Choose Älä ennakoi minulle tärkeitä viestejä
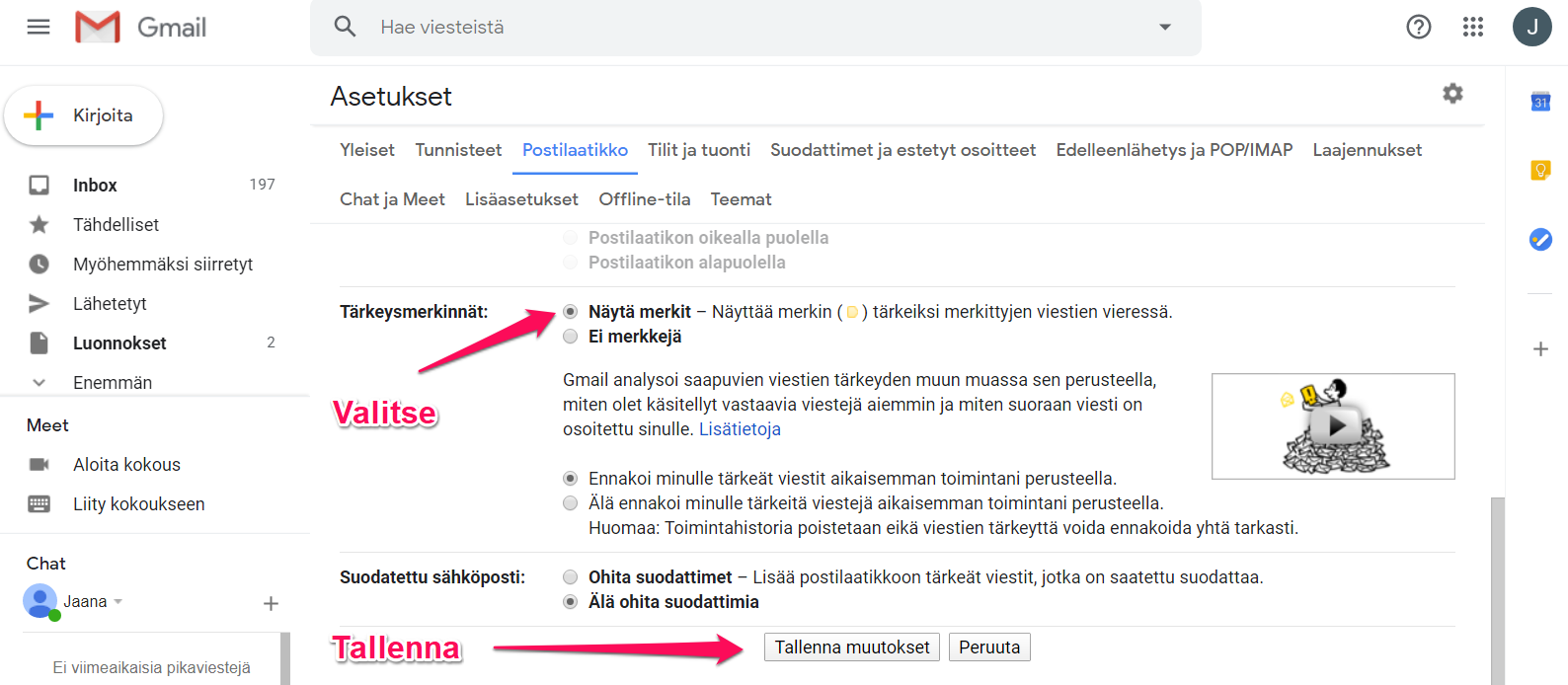 (571, 503)
